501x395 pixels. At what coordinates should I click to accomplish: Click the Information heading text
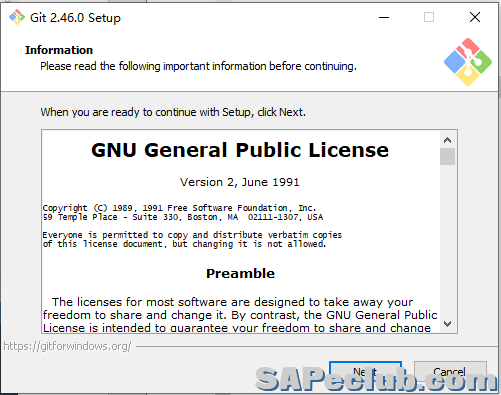click(x=59, y=50)
